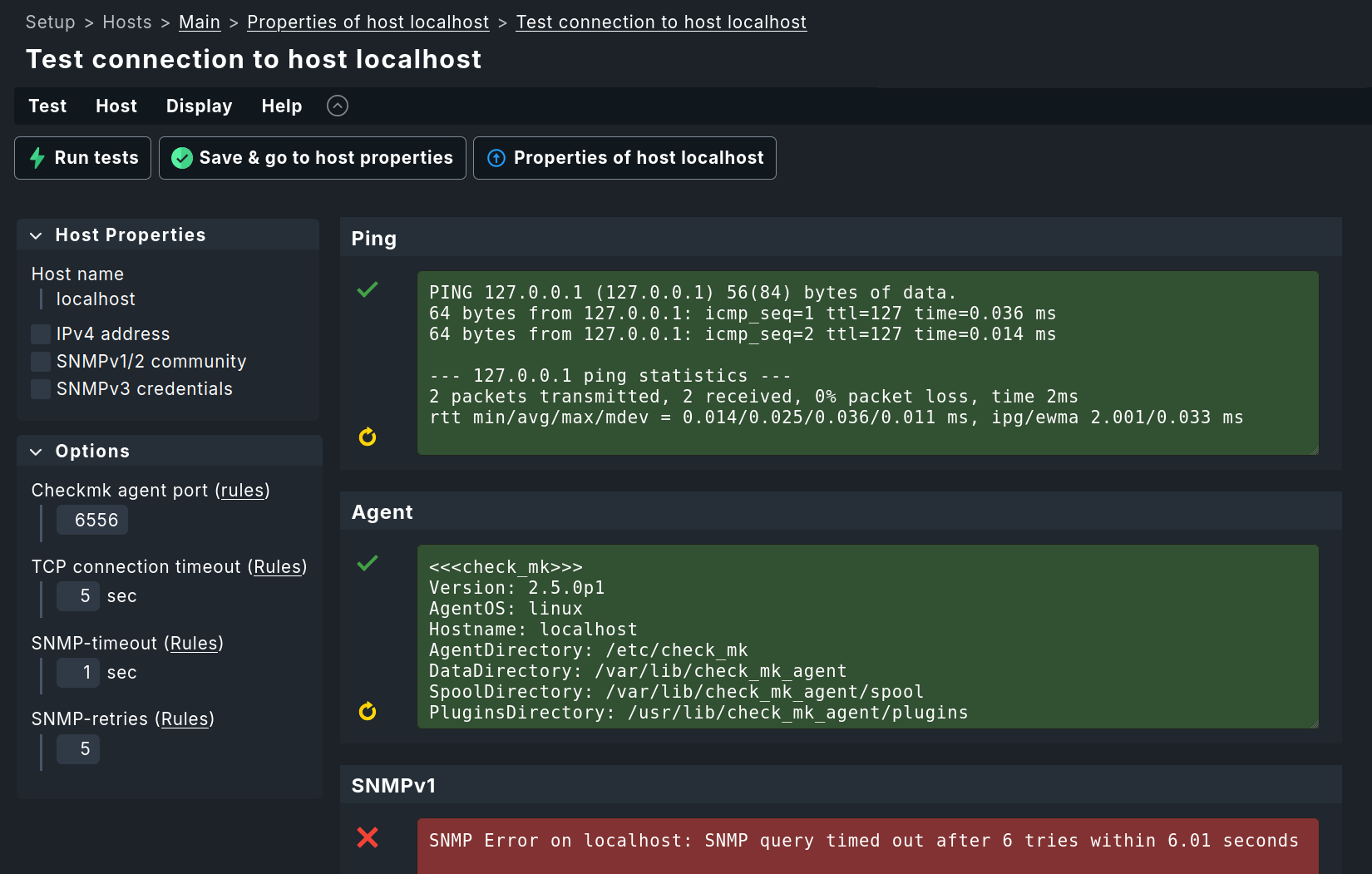The height and width of the screenshot is (874, 1372).
Task: Open the Display menu
Action: point(199,106)
